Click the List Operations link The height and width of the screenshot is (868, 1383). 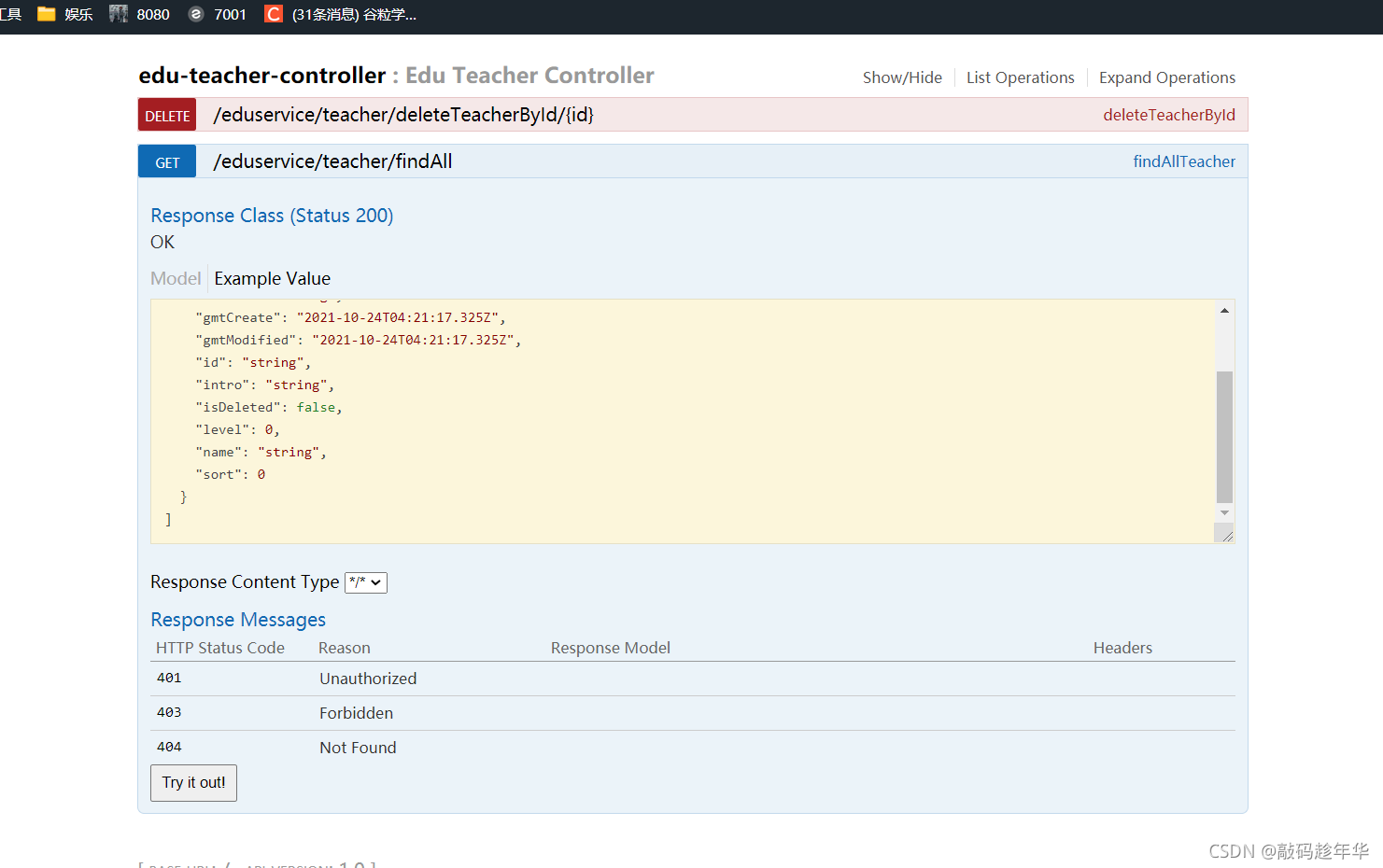(1020, 77)
